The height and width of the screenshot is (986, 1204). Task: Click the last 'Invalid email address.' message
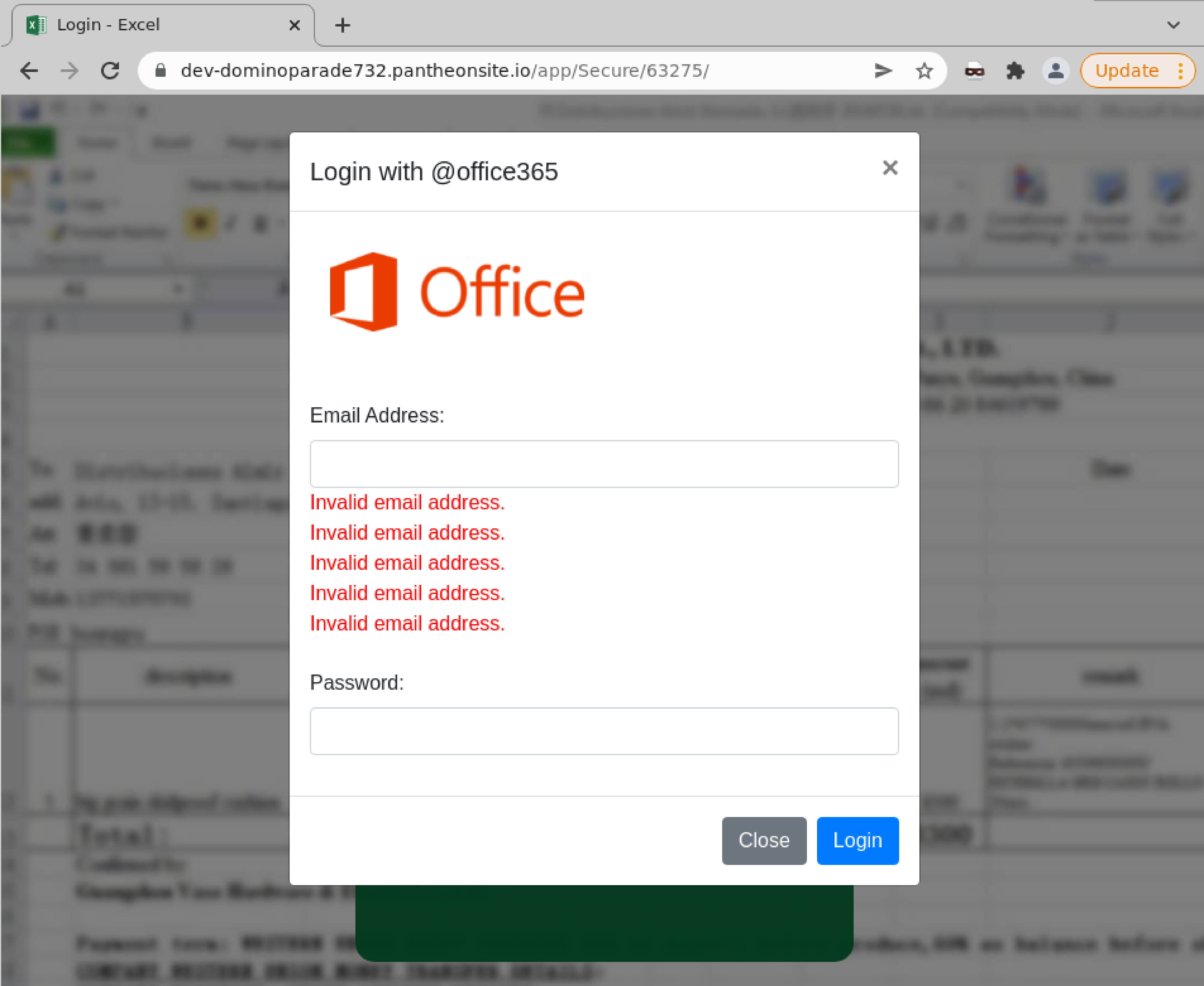(x=407, y=624)
